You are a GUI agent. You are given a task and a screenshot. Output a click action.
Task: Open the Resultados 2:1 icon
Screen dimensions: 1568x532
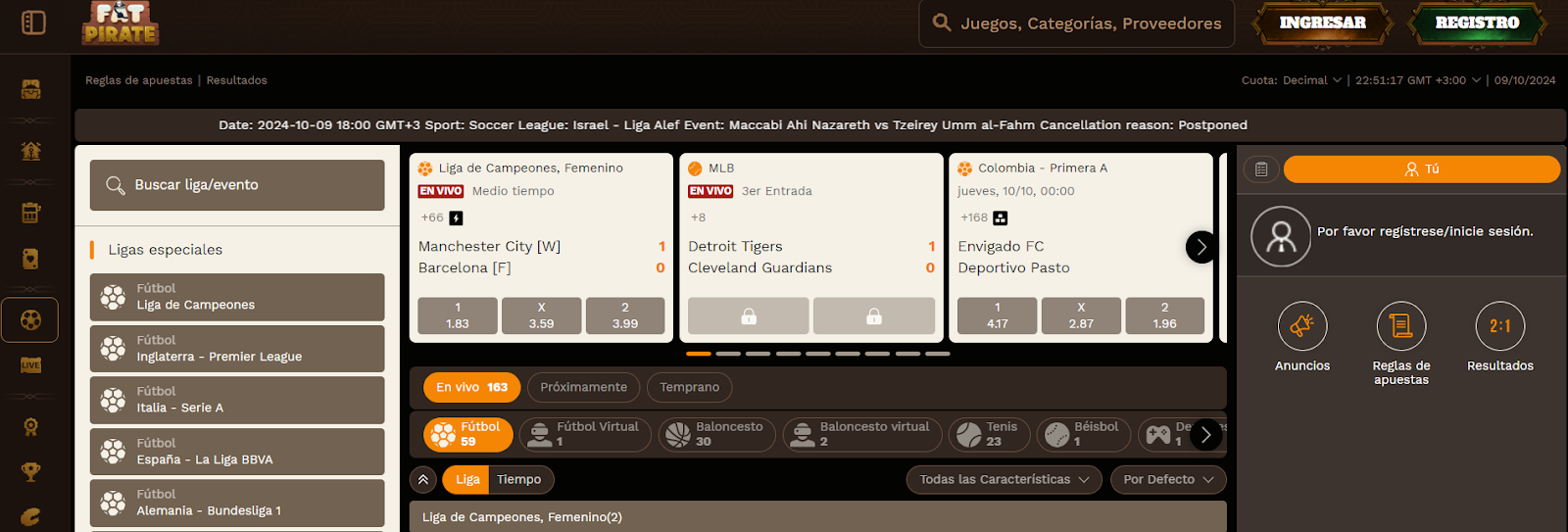[x=1500, y=326]
